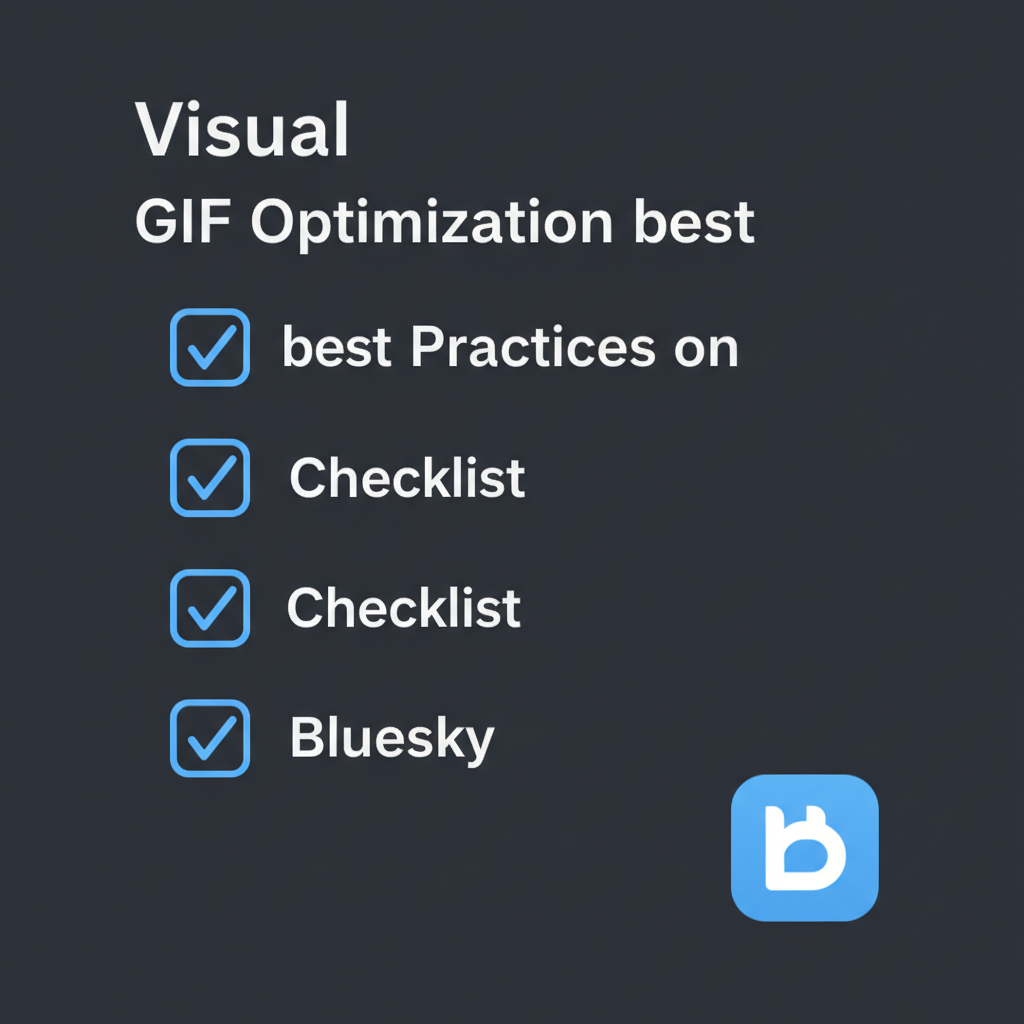Select the lower Checklist label text
This screenshot has width=1024, height=1024.
click(404, 607)
